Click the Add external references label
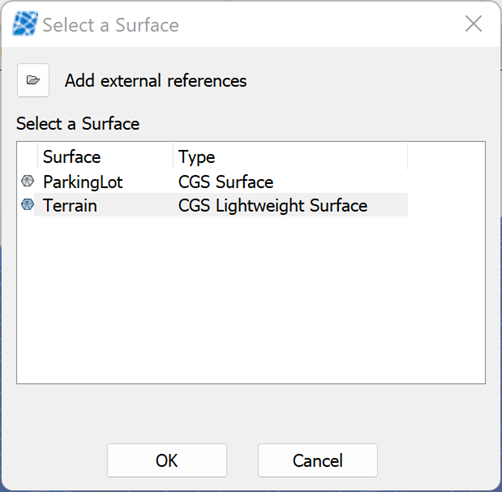 coord(156,81)
